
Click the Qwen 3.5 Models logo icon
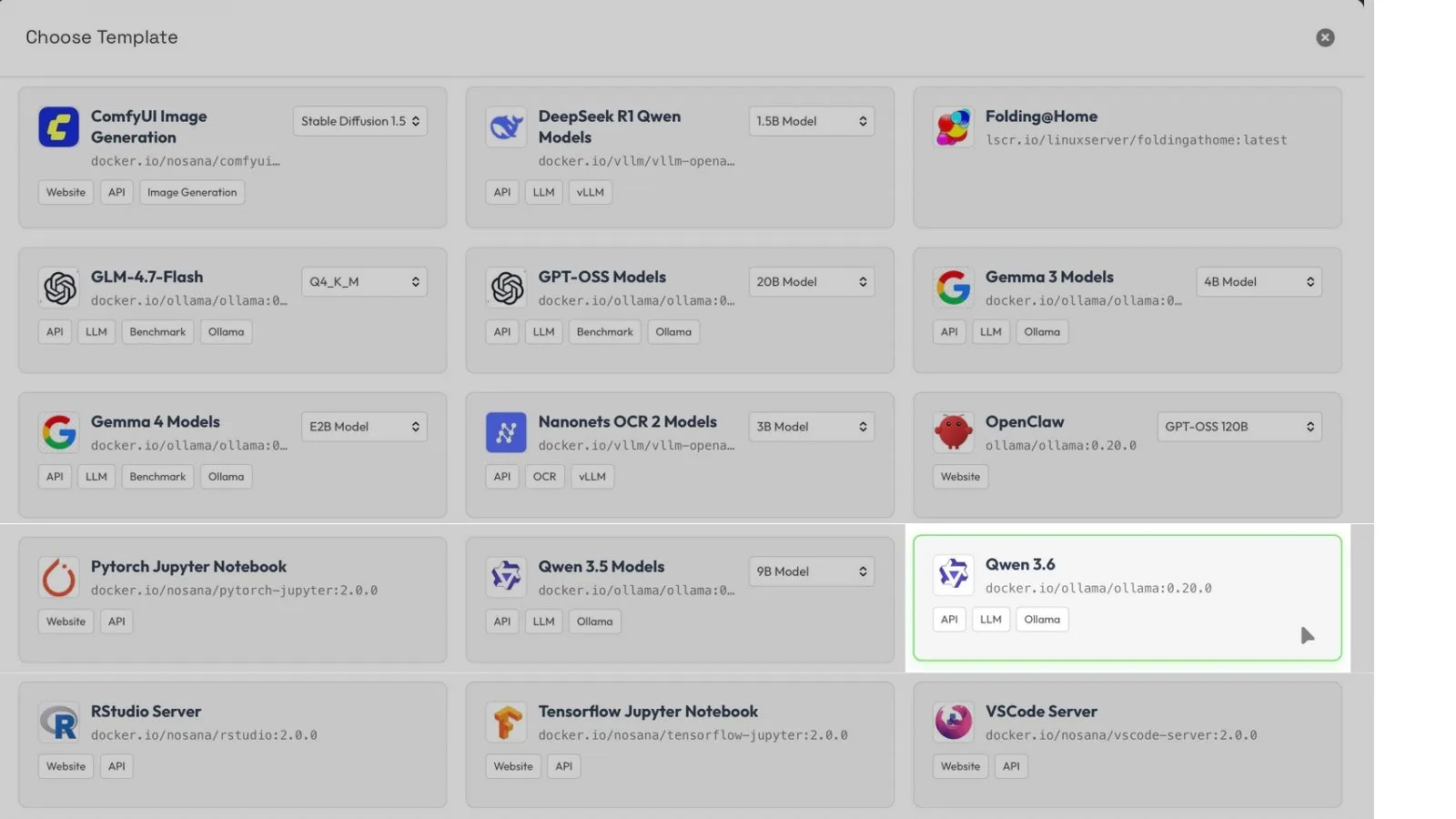click(x=506, y=577)
